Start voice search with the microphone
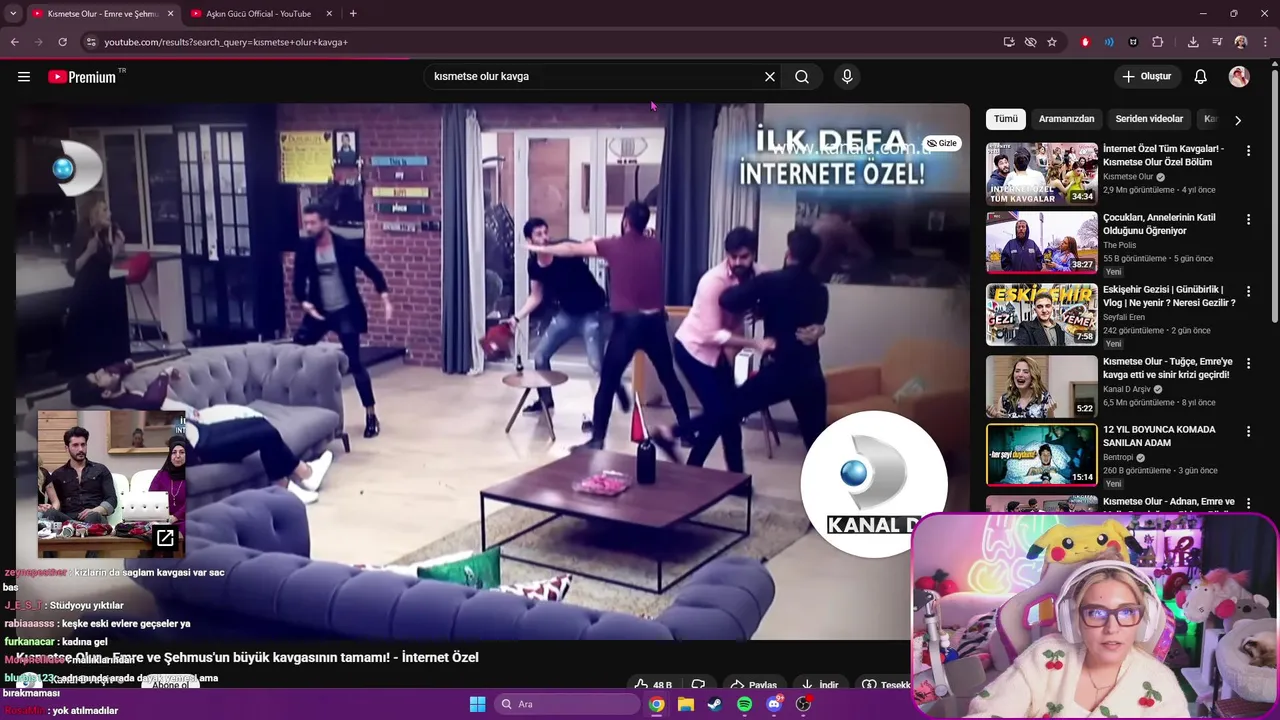1280x720 pixels. point(847,77)
